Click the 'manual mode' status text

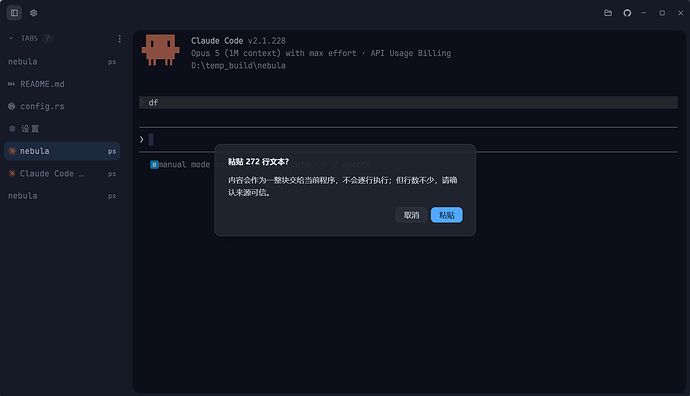(x=184, y=165)
